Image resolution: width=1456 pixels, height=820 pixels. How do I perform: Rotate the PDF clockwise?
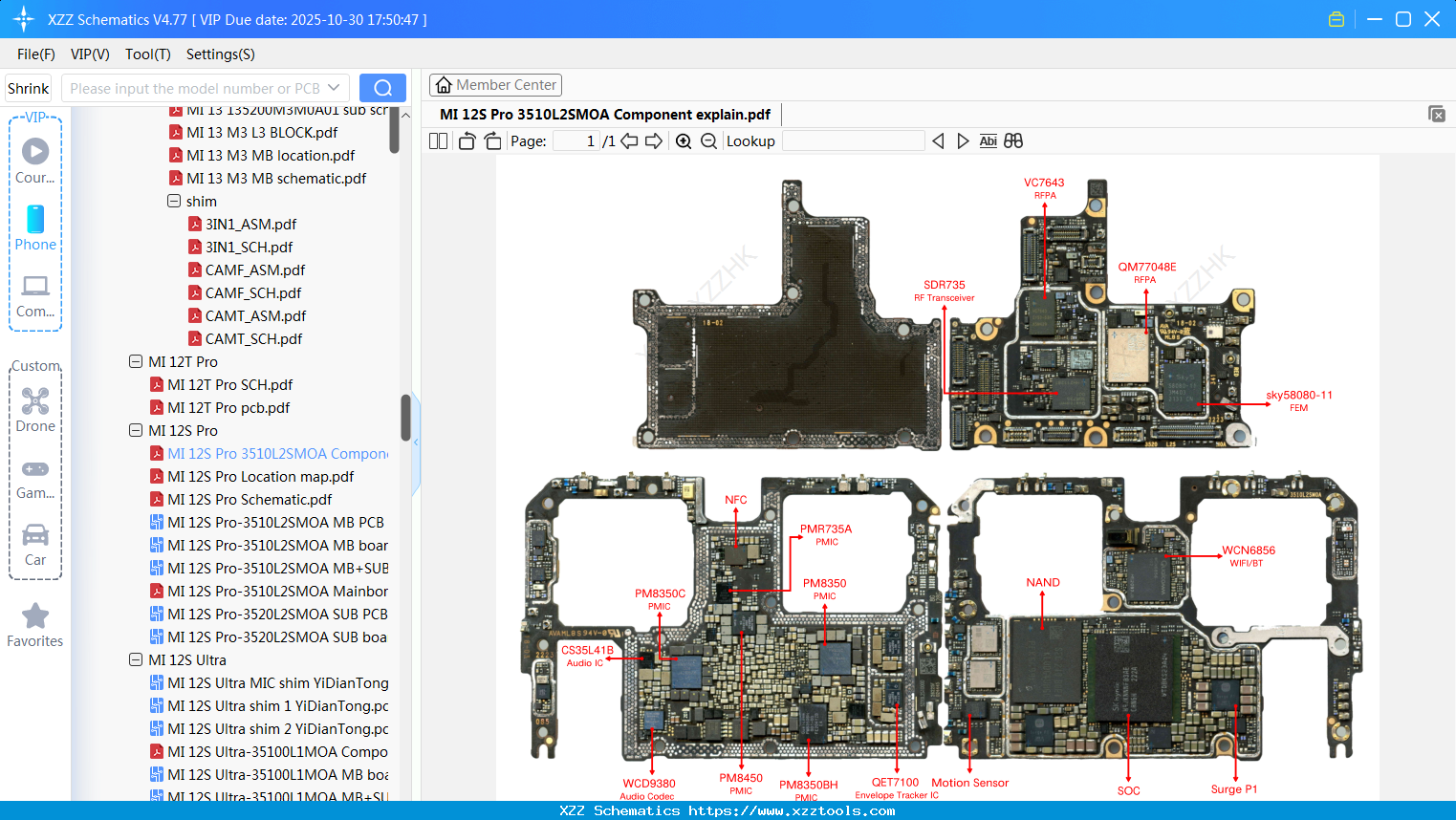pyautogui.click(x=491, y=140)
